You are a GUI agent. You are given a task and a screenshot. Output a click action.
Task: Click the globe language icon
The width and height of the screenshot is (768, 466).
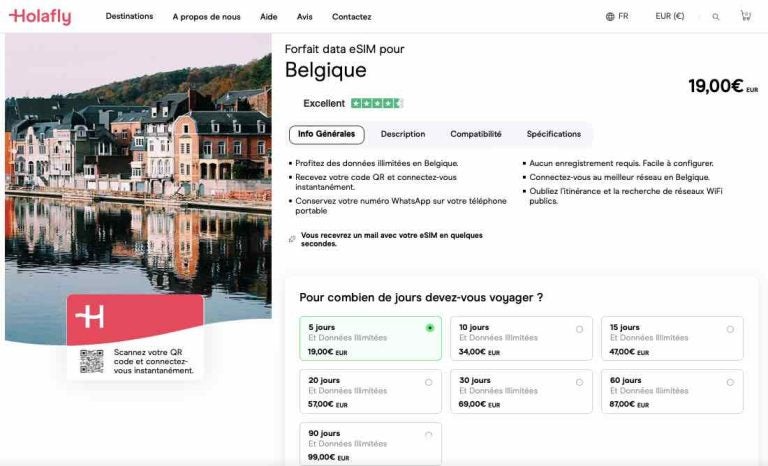[x=610, y=17]
